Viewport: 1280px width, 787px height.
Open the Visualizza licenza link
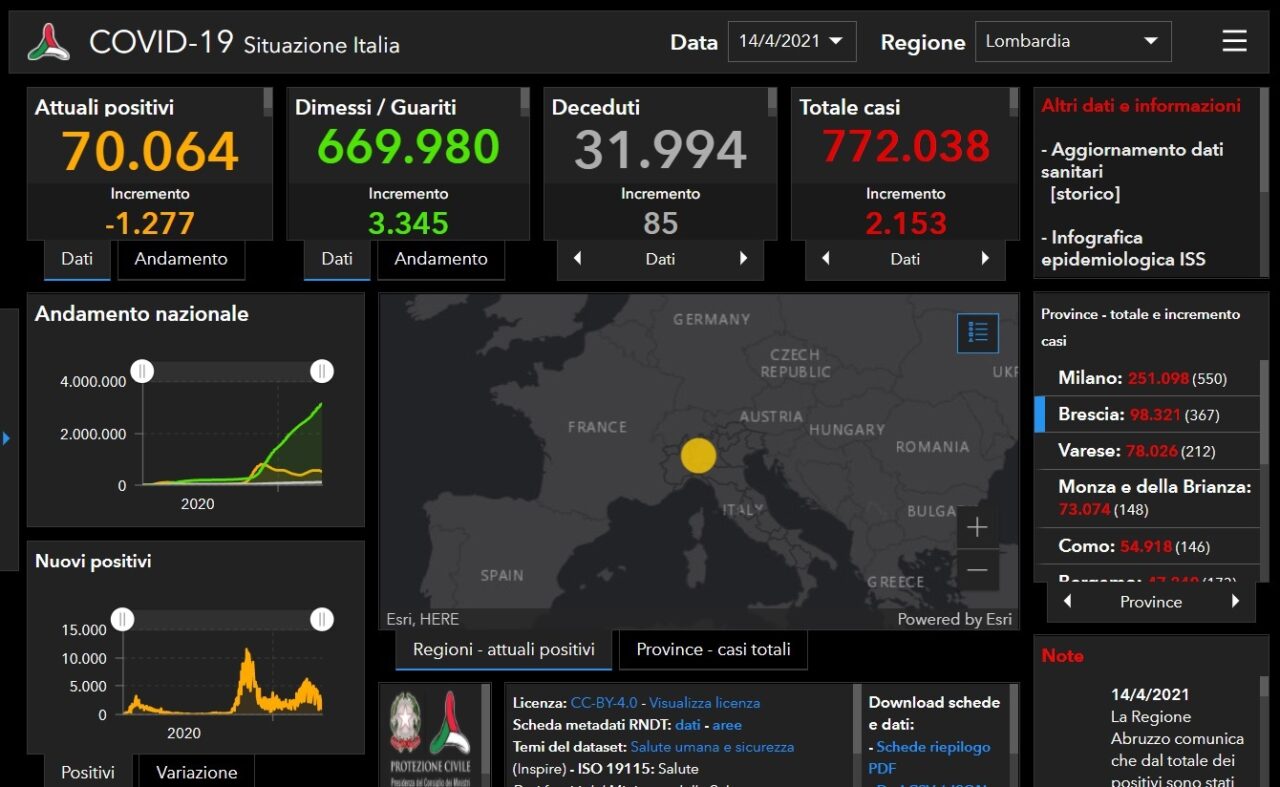point(704,703)
